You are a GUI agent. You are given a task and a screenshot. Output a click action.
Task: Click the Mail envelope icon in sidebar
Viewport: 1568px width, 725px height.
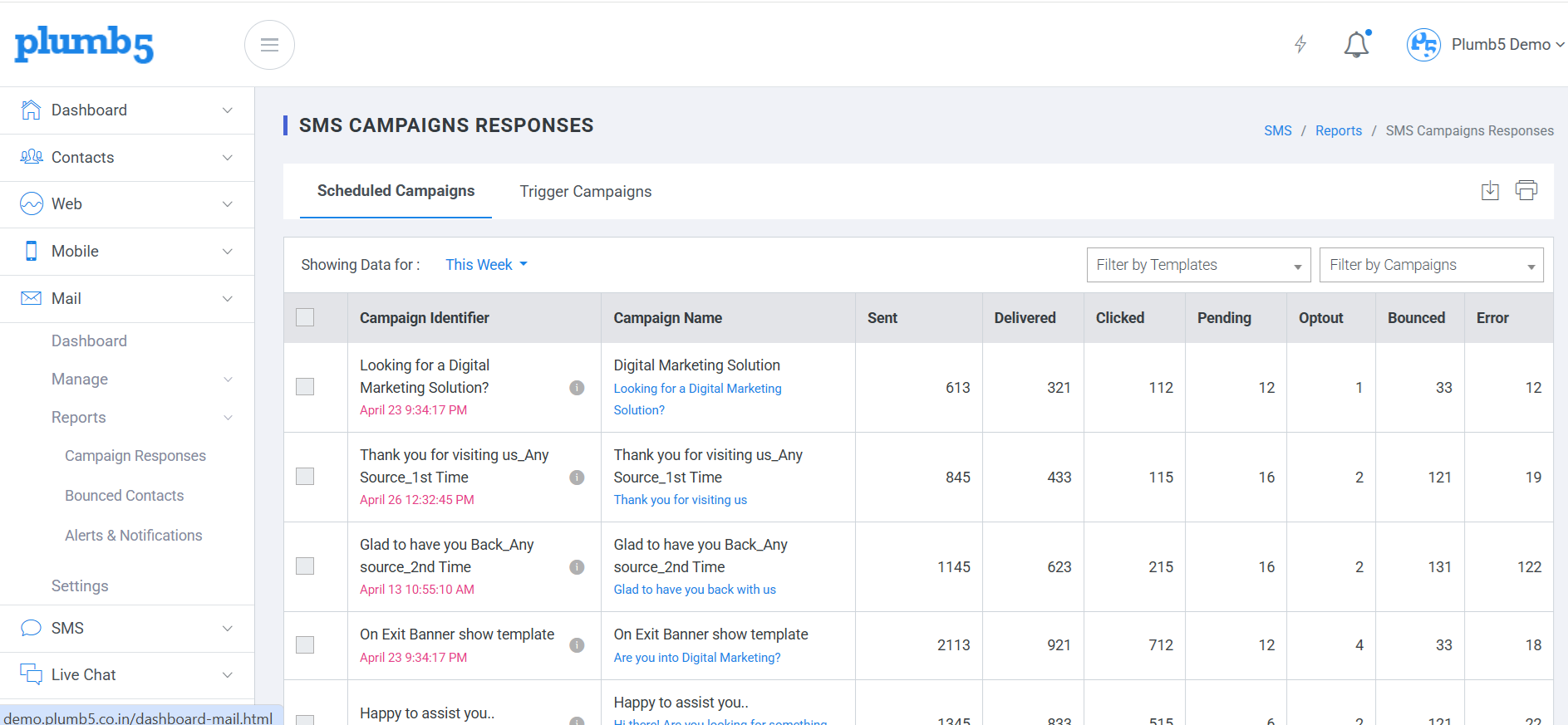(31, 298)
